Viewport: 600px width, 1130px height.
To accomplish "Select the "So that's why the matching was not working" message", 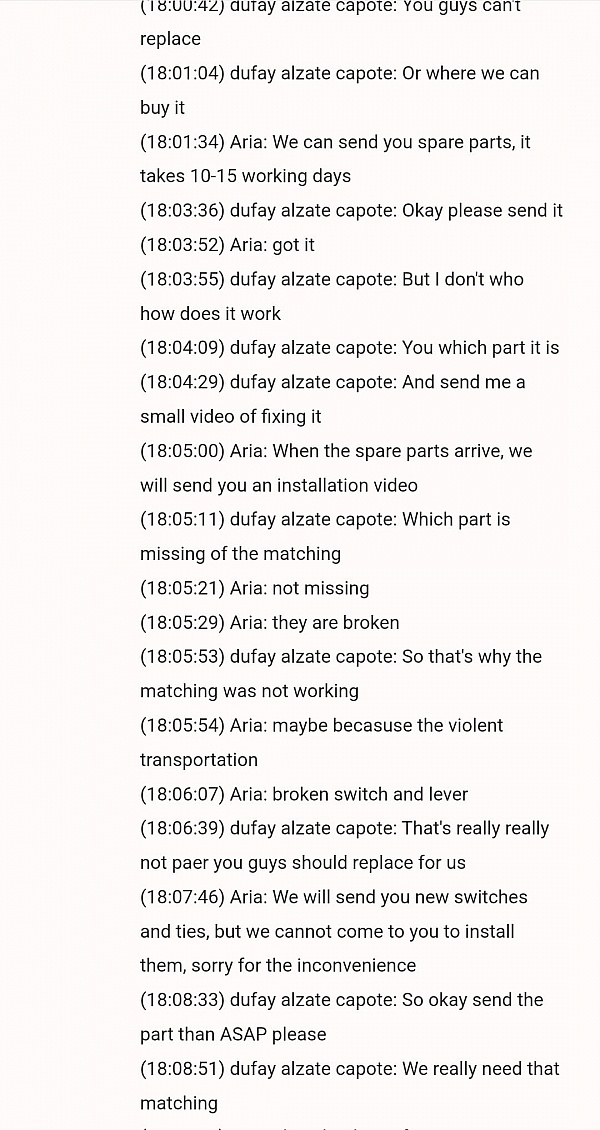I will tap(340, 673).
